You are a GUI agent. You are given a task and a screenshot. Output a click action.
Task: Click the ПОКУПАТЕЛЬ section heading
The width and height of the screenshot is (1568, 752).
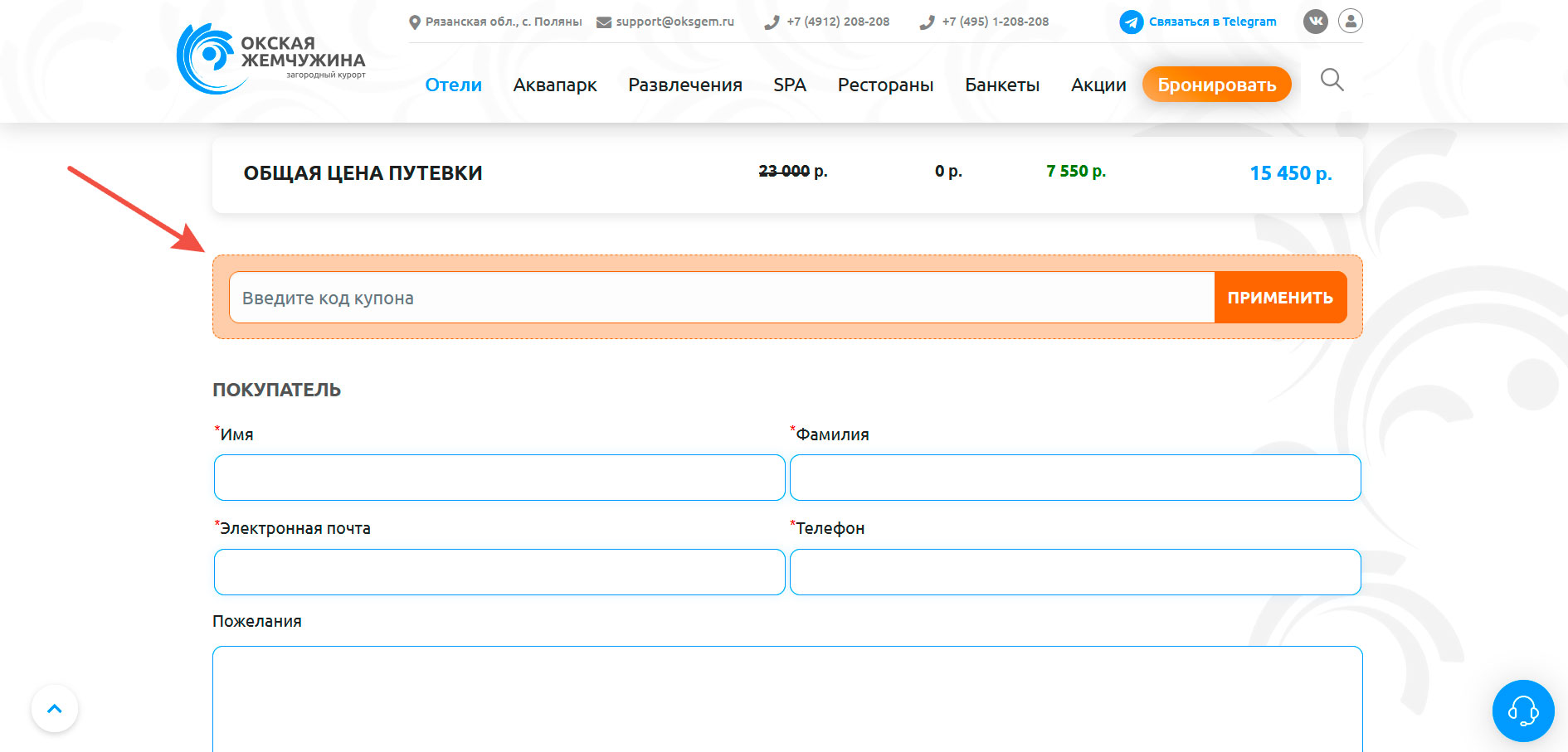tap(276, 390)
